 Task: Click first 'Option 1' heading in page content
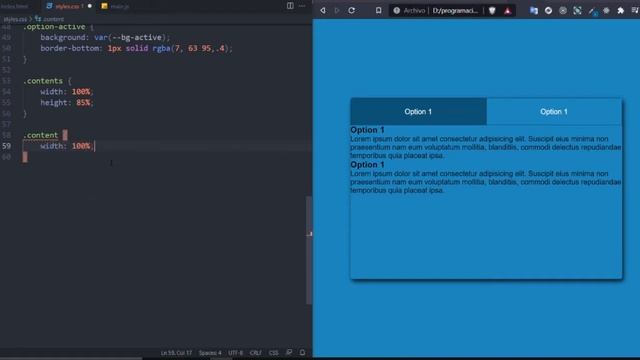(367, 130)
